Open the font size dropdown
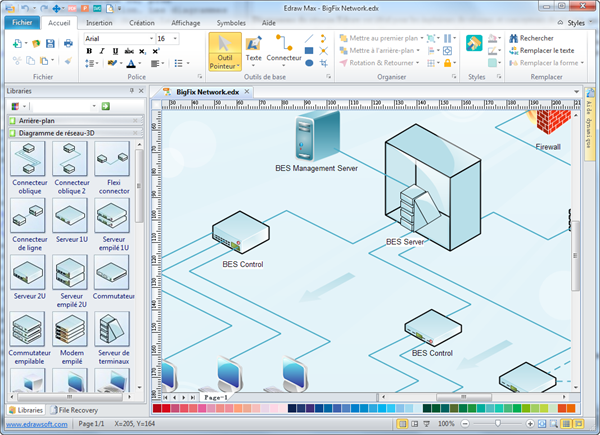600x435 pixels. coord(175,39)
